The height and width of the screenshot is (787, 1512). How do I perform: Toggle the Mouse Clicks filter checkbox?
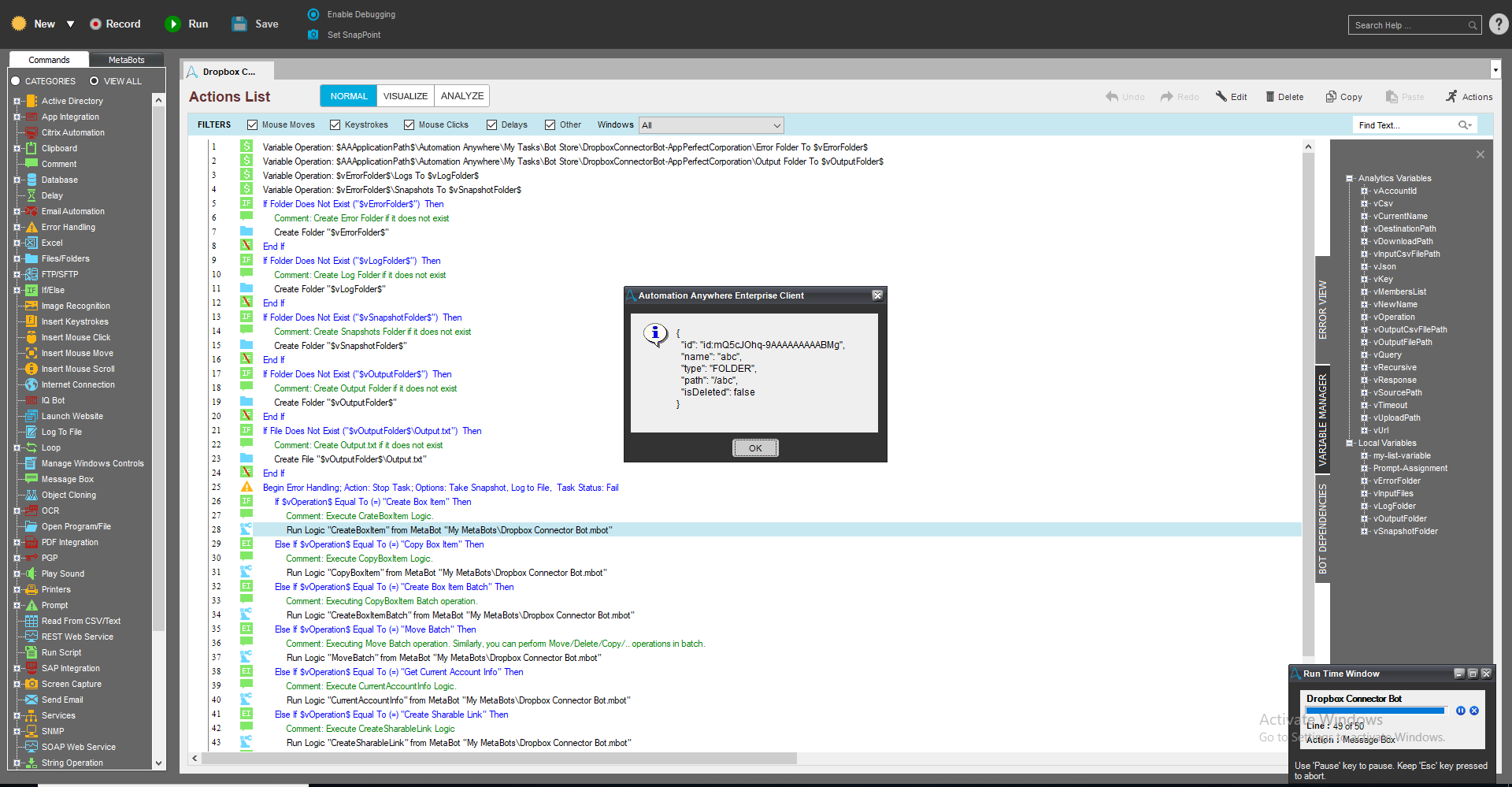point(409,124)
